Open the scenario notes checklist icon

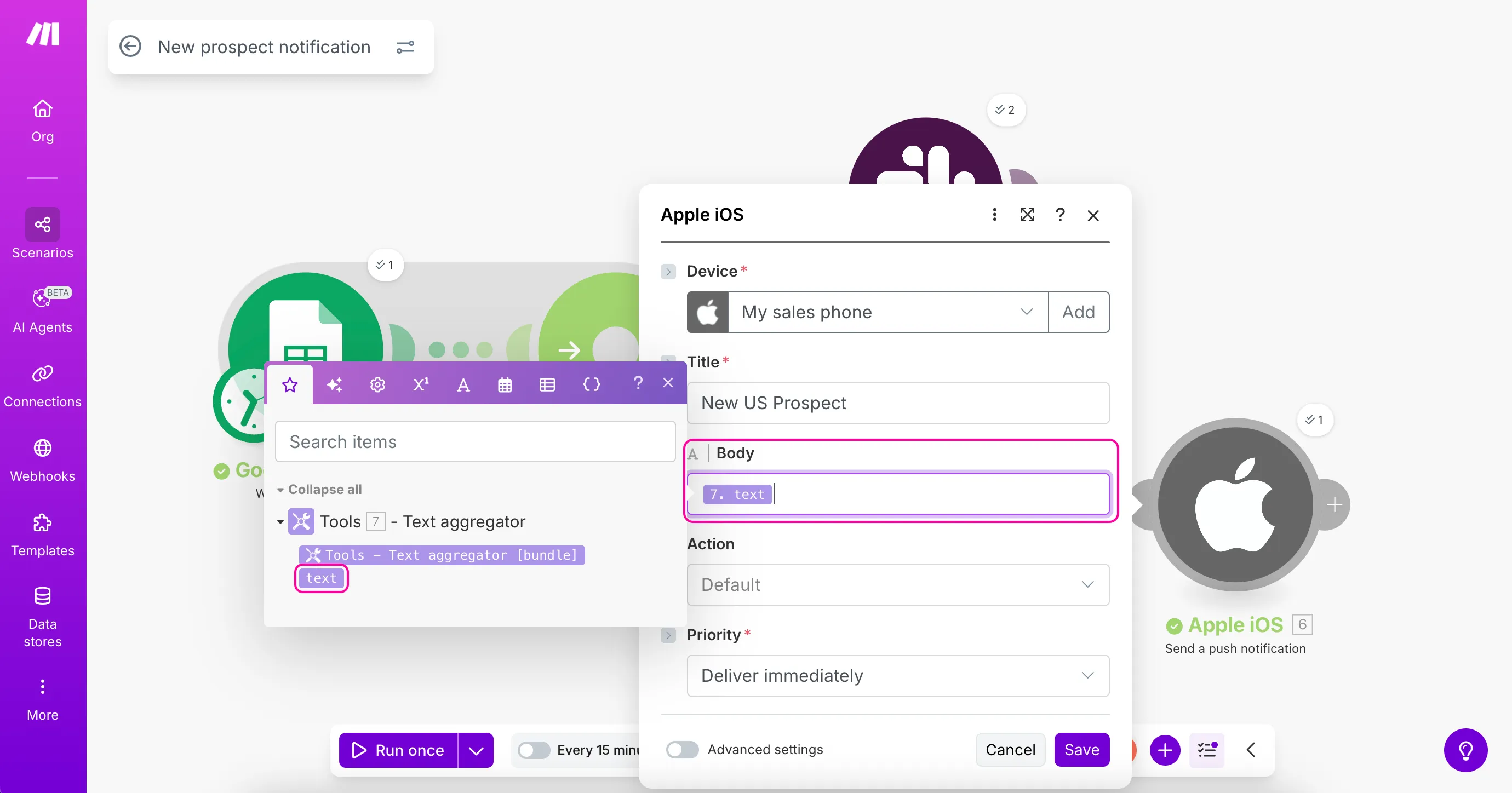(1207, 750)
